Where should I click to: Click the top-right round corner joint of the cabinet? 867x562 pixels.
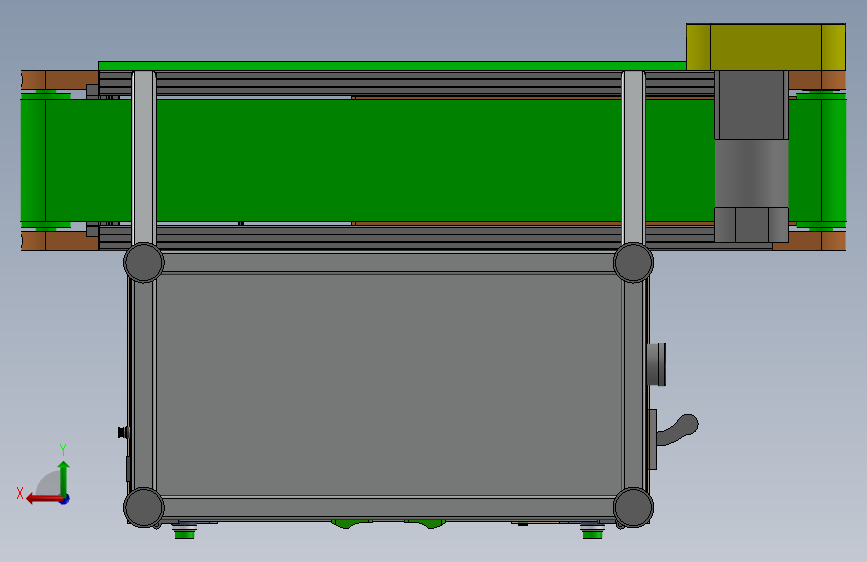point(634,262)
